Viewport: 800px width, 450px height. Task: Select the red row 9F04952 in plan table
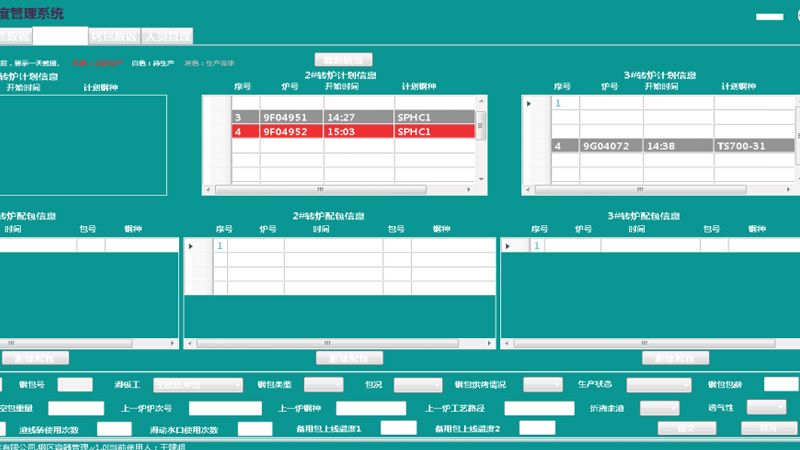coord(340,131)
